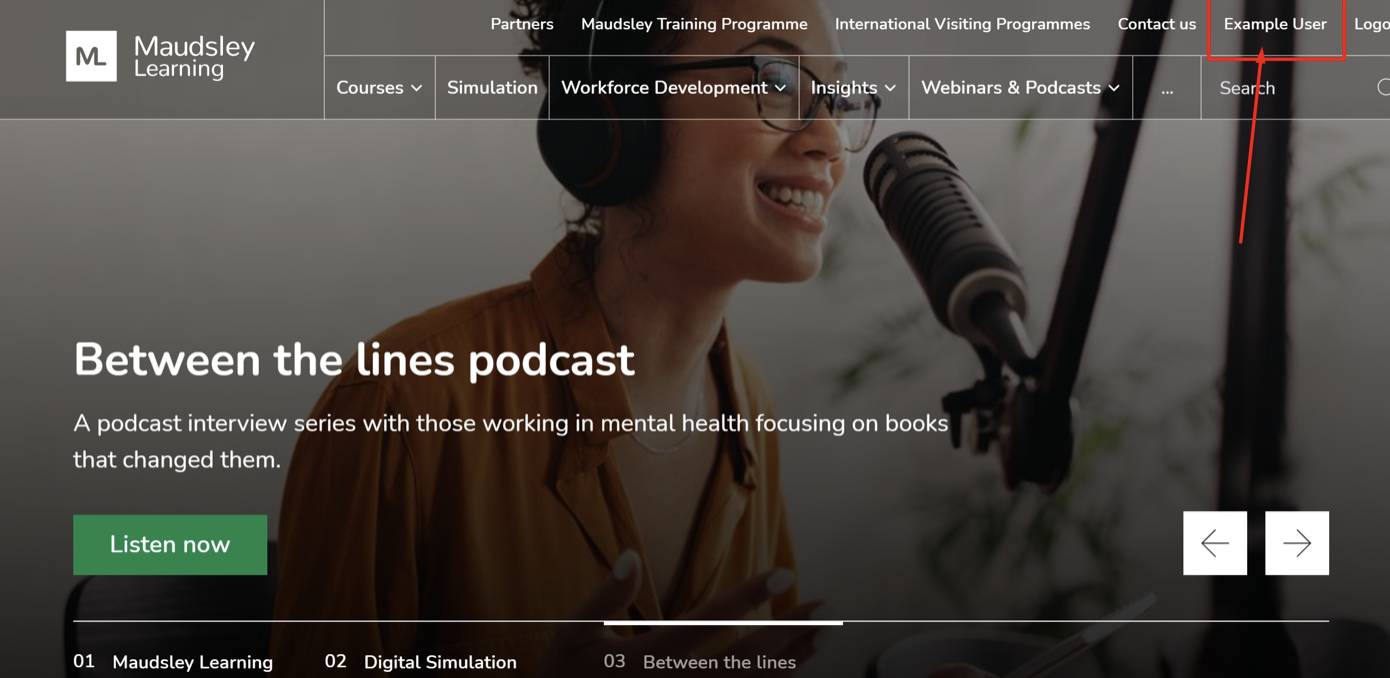
Task: Click the ellipsis more menu item
Action: (x=1167, y=88)
